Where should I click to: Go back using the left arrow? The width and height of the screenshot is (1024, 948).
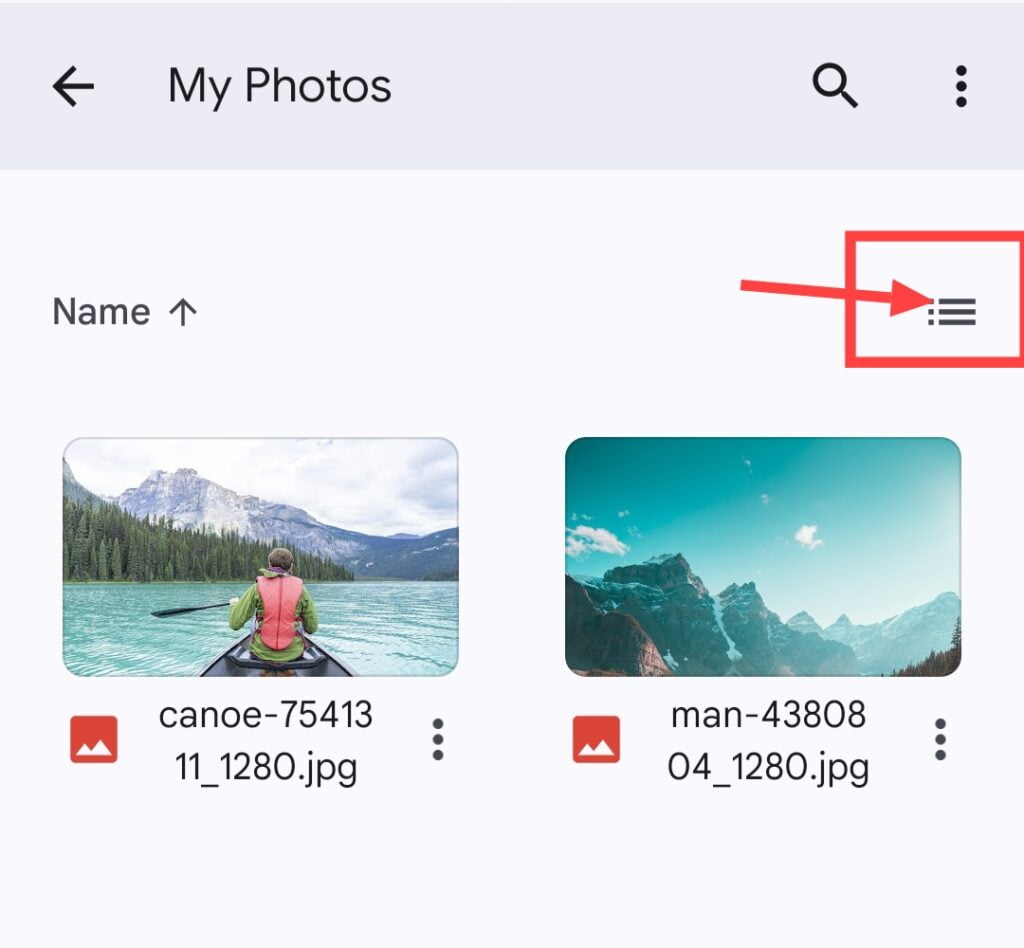(73, 86)
